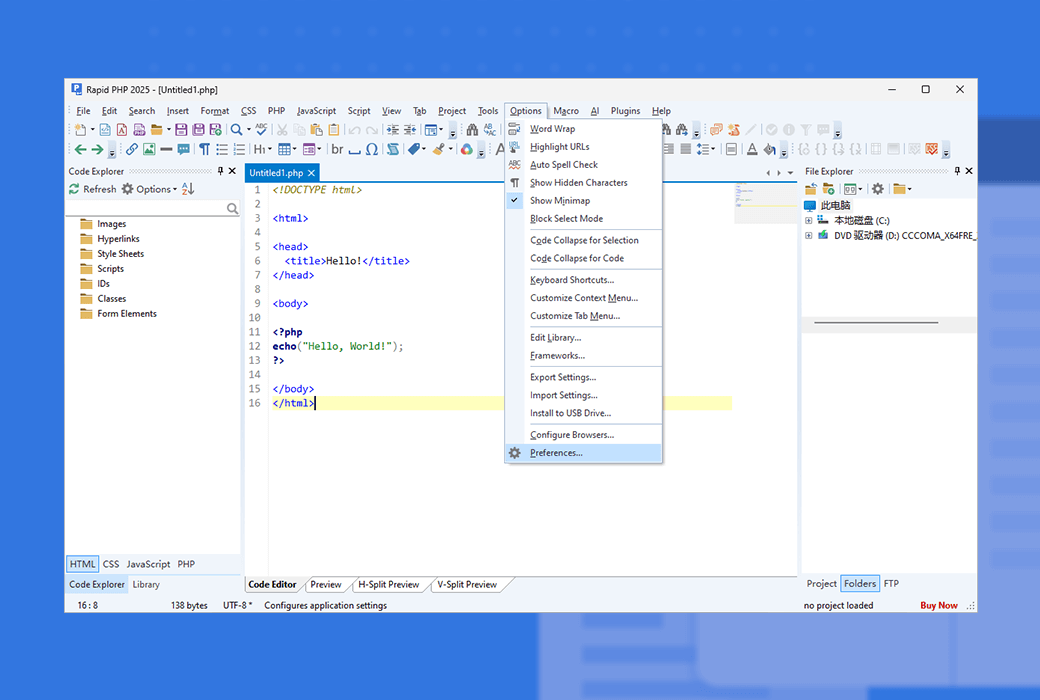Expand the DVD drive (D:) tree node
This screenshot has width=1040, height=700.
[809, 236]
